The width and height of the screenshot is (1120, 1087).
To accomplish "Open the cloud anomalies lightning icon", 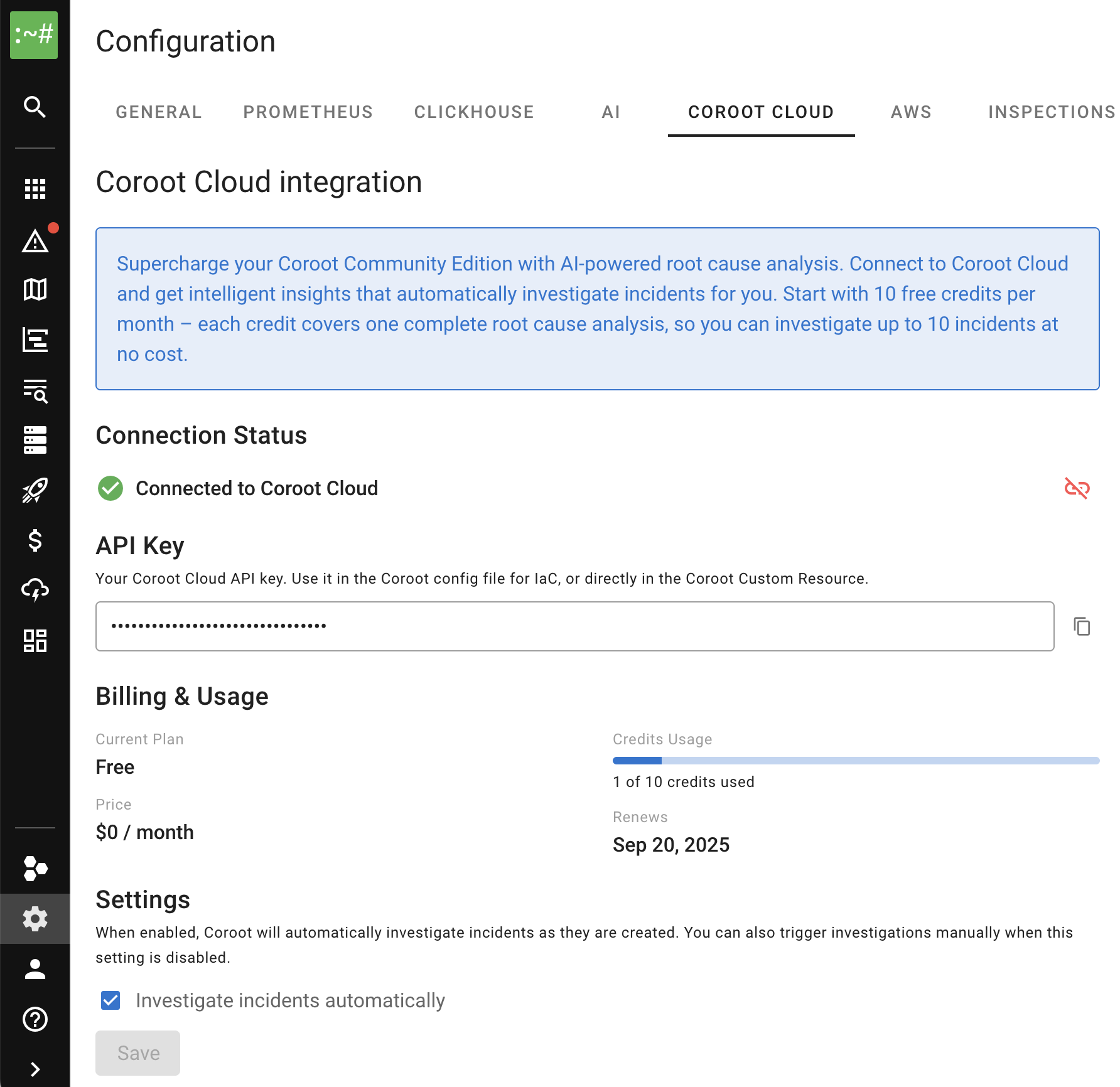I will point(35,591).
